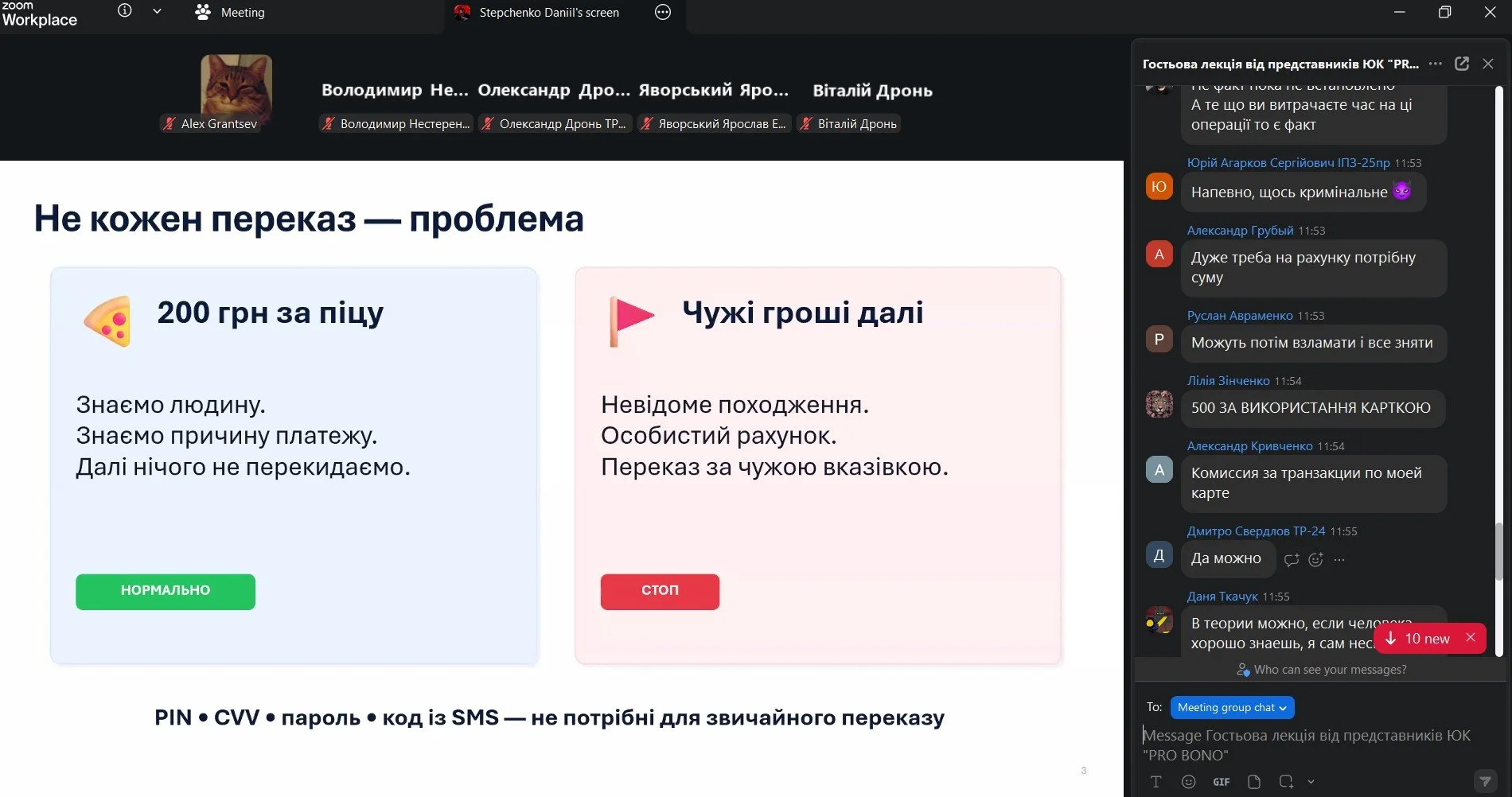This screenshot has height=797, width=1512.
Task: Click the Zoom Workplace logo
Action: [39, 14]
